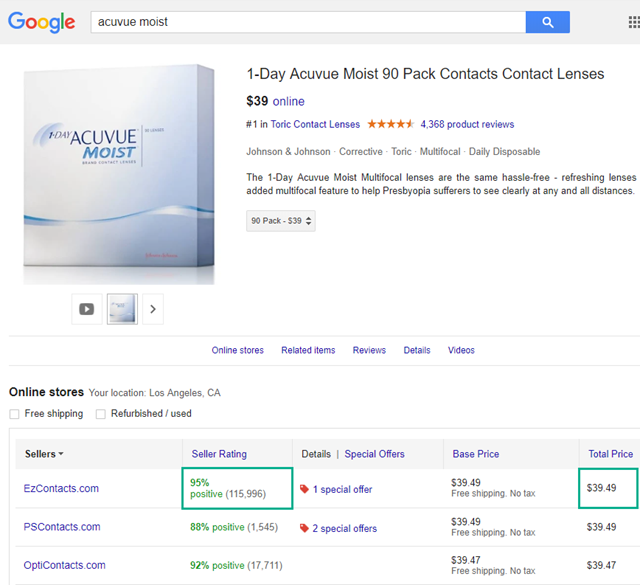Visit the EzContacts.com seller link

(x=61, y=489)
